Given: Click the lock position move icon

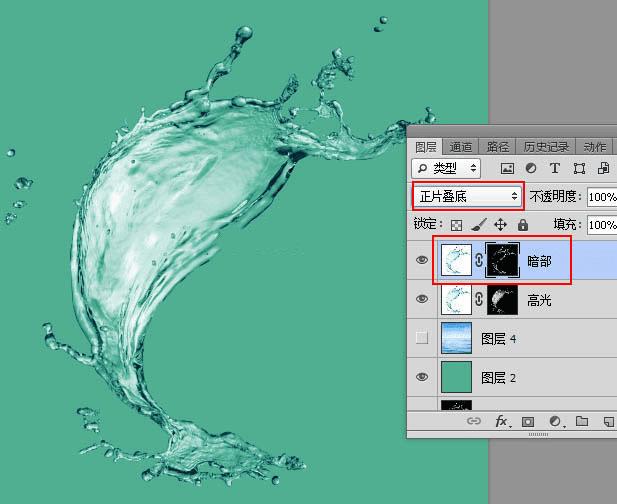Looking at the screenshot, I should (501, 225).
